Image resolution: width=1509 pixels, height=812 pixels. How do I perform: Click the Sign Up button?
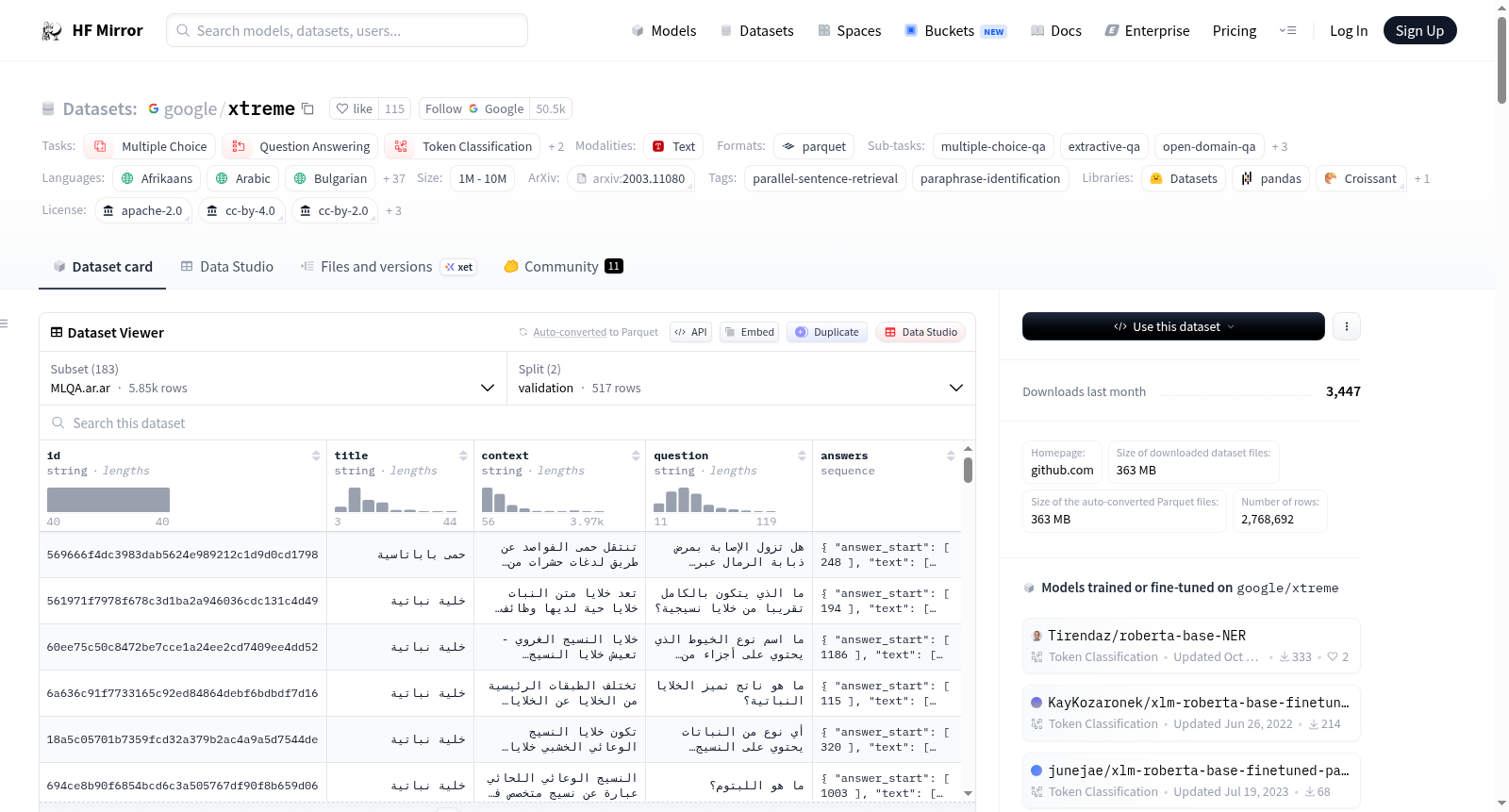click(1419, 31)
